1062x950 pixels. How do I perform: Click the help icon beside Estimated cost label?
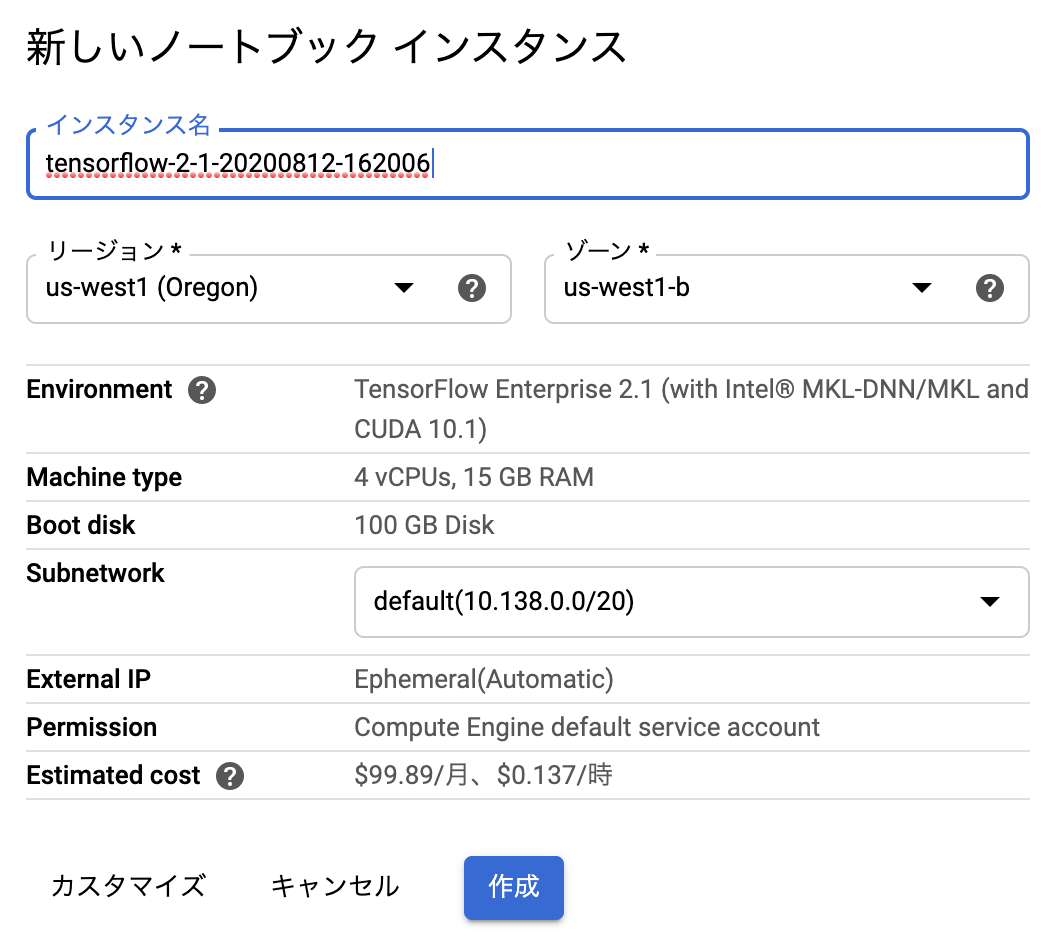pyautogui.click(x=229, y=775)
